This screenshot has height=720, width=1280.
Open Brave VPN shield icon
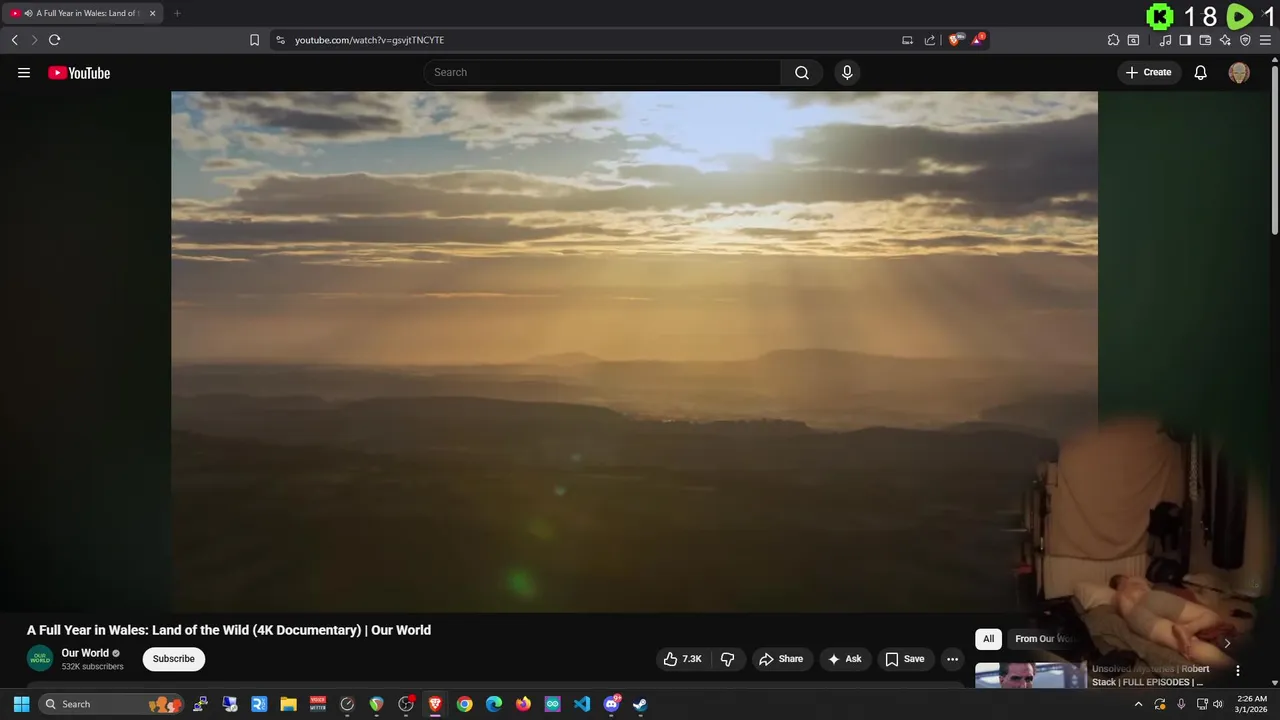1245,40
